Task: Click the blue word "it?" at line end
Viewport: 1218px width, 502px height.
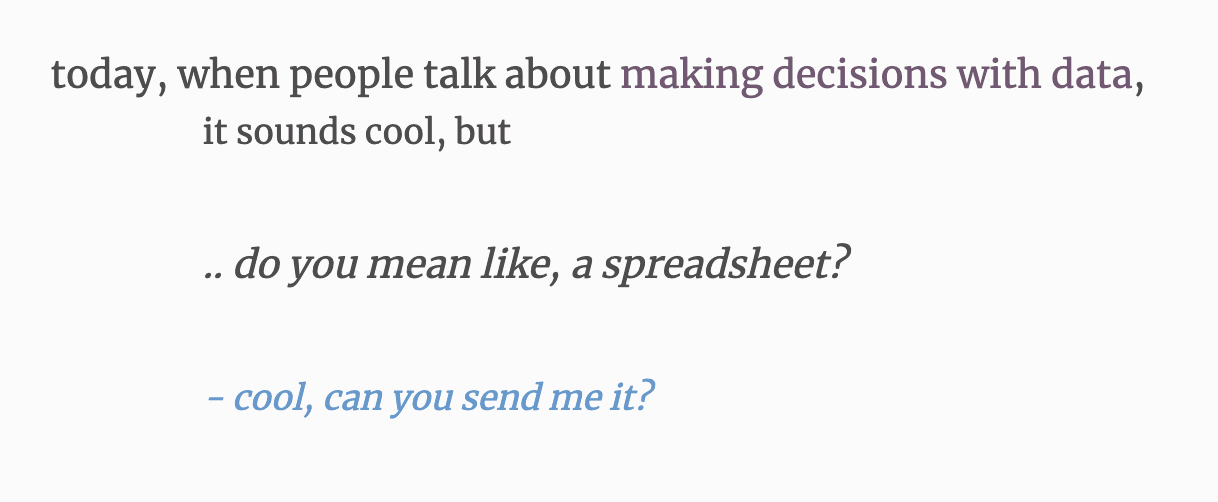Action: tap(633, 398)
